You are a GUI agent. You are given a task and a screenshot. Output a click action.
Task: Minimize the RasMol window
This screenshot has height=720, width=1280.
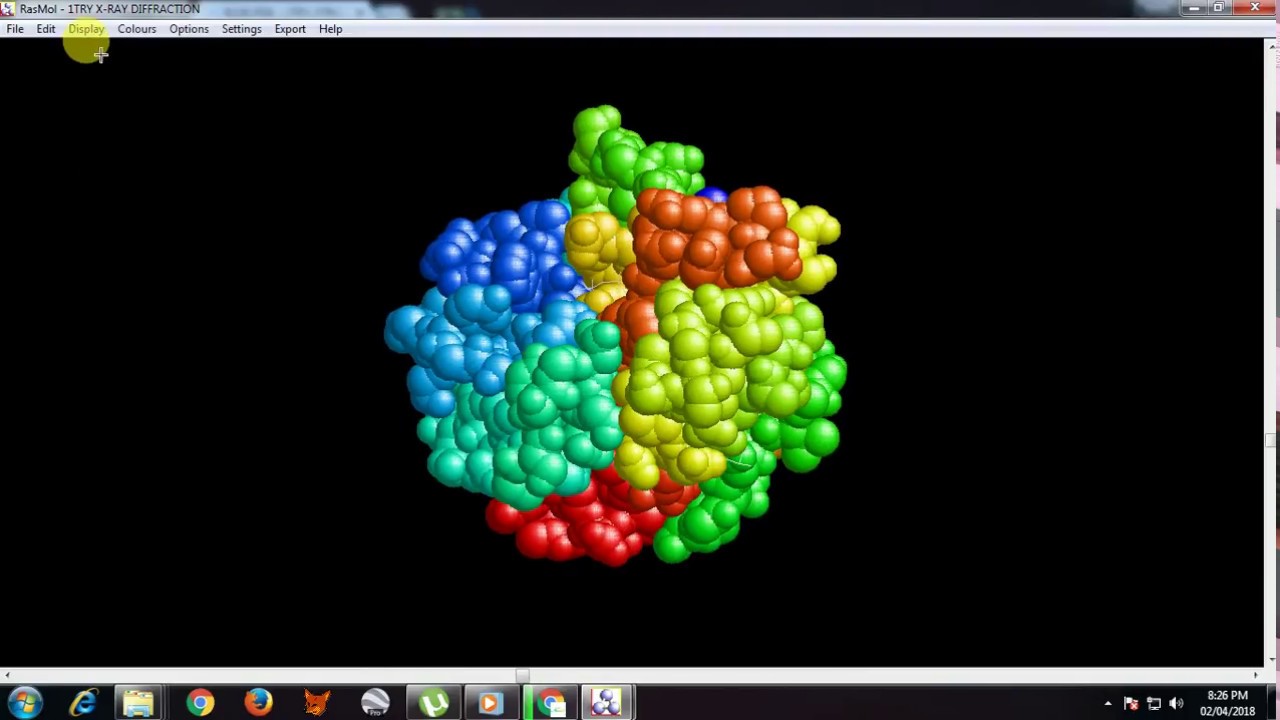click(1194, 8)
